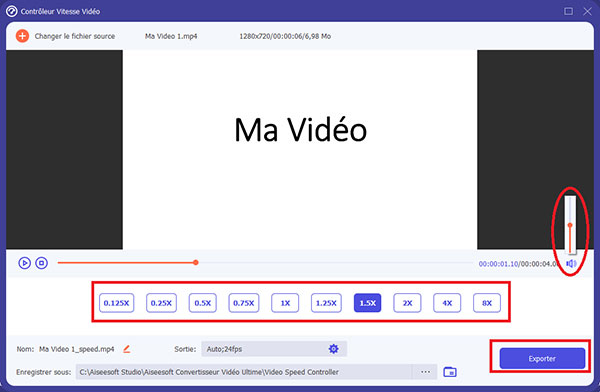Click the orange plus icon to change source
This screenshot has width=600, height=392.
pyautogui.click(x=22, y=36)
